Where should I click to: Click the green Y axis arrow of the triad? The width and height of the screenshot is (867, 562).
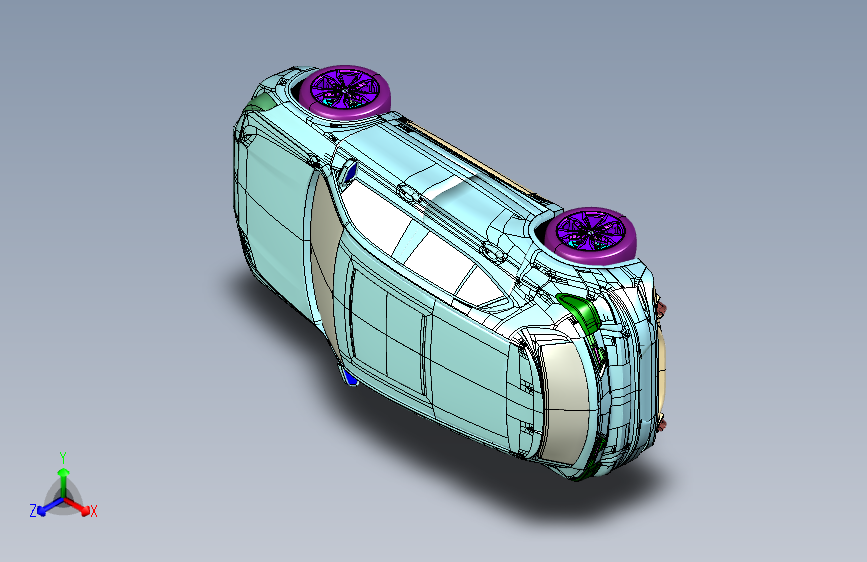[x=64, y=482]
